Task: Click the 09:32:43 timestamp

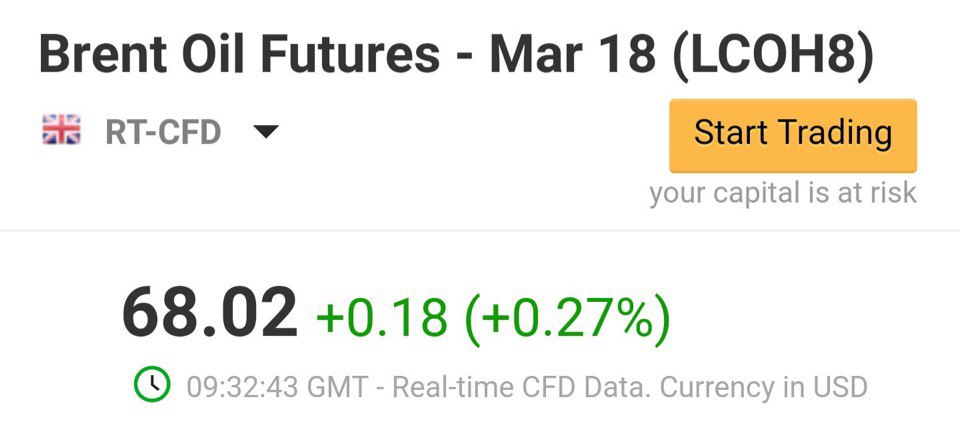Action: pos(242,387)
